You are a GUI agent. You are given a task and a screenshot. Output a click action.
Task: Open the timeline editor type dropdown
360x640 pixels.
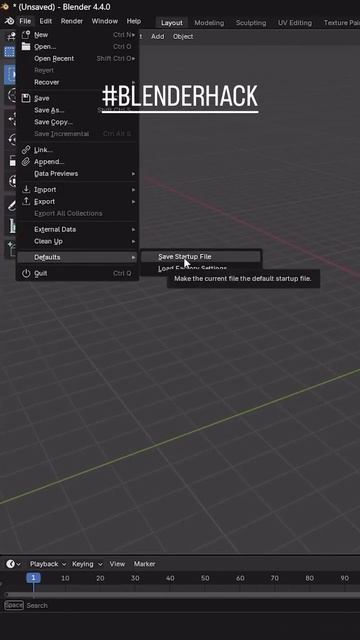[13, 564]
